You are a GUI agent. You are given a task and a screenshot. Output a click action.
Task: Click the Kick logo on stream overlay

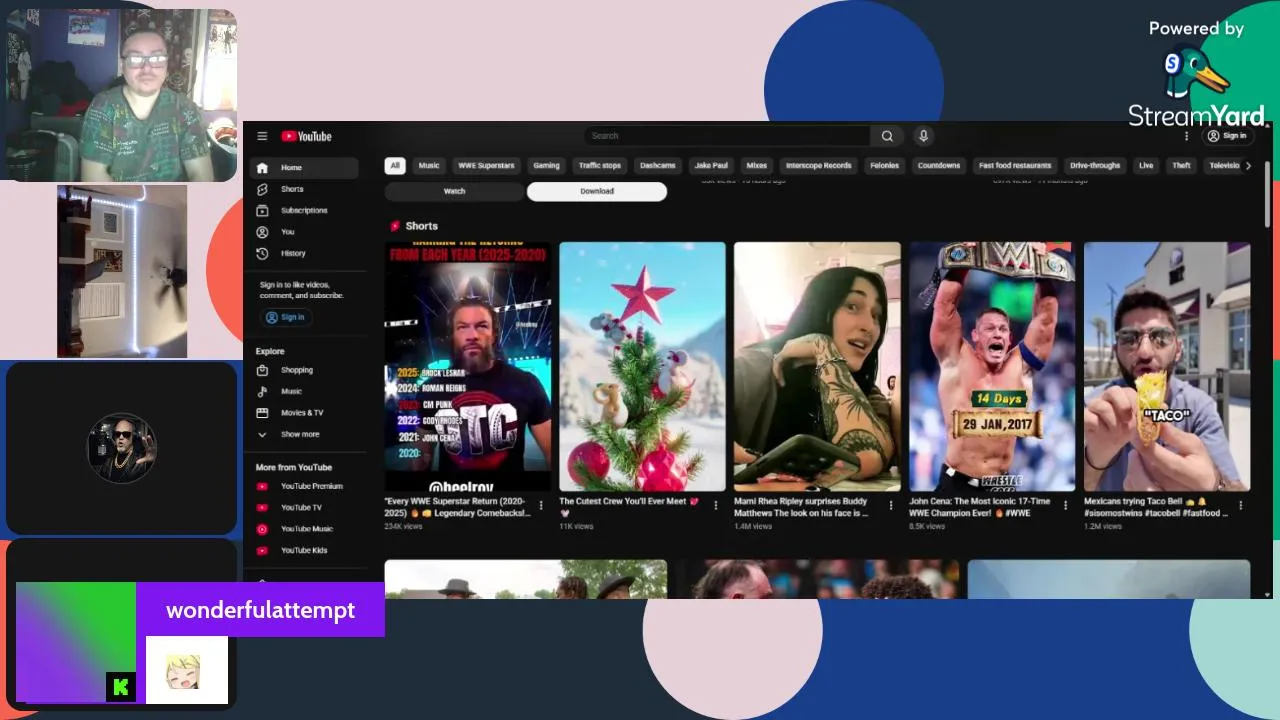point(121,687)
